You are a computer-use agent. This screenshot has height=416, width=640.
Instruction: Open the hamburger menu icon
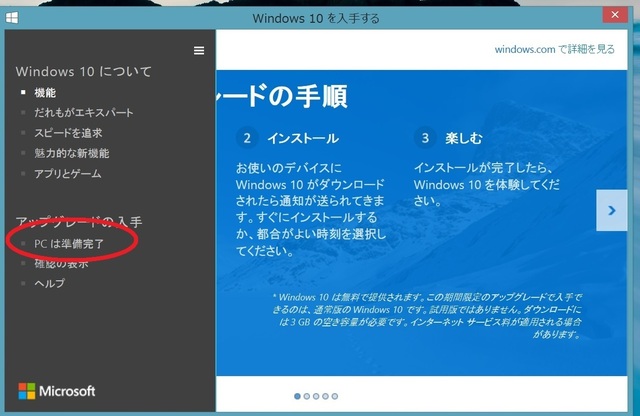pos(199,50)
